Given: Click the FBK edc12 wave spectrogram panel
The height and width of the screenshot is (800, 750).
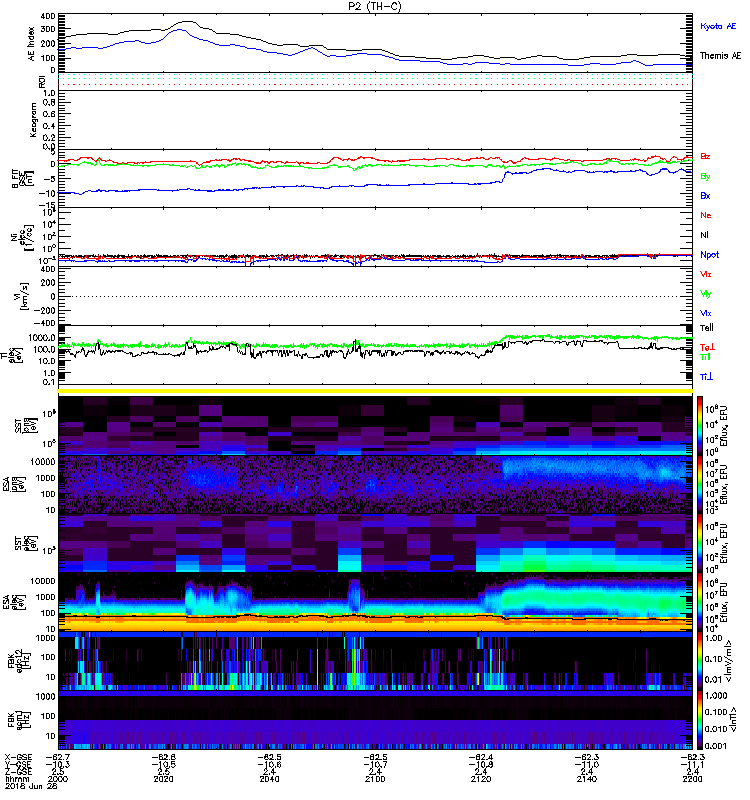Looking at the screenshot, I should click(376, 660).
